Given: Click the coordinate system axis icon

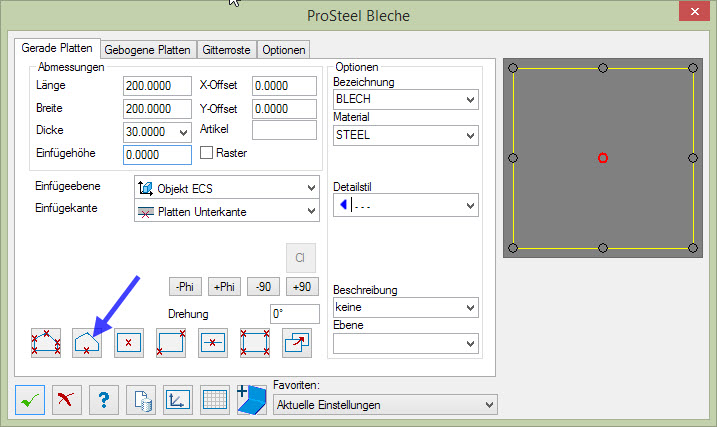Looking at the screenshot, I should pos(178,400).
